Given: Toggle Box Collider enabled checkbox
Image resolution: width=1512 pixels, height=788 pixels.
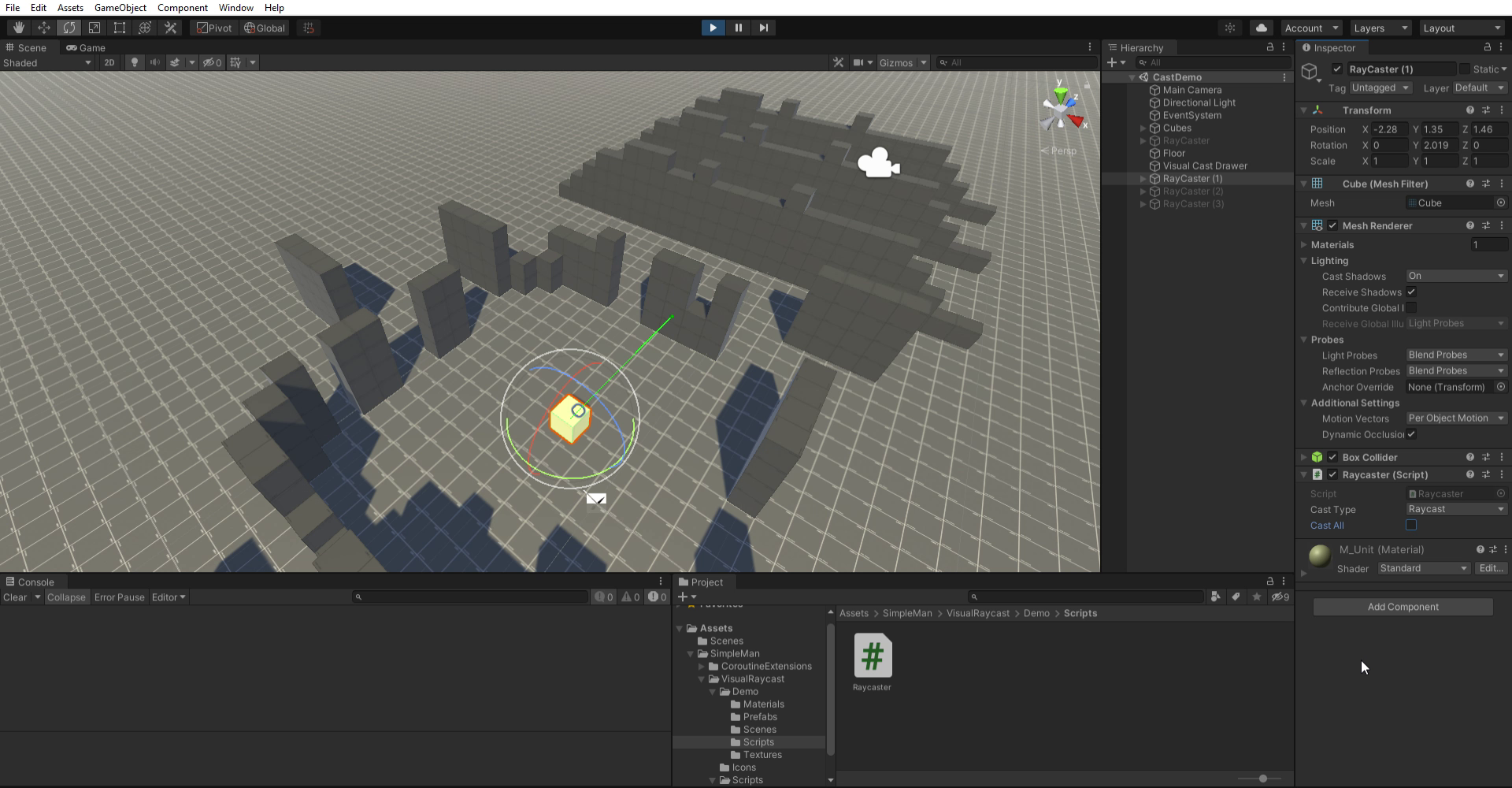Looking at the screenshot, I should click(1332, 457).
